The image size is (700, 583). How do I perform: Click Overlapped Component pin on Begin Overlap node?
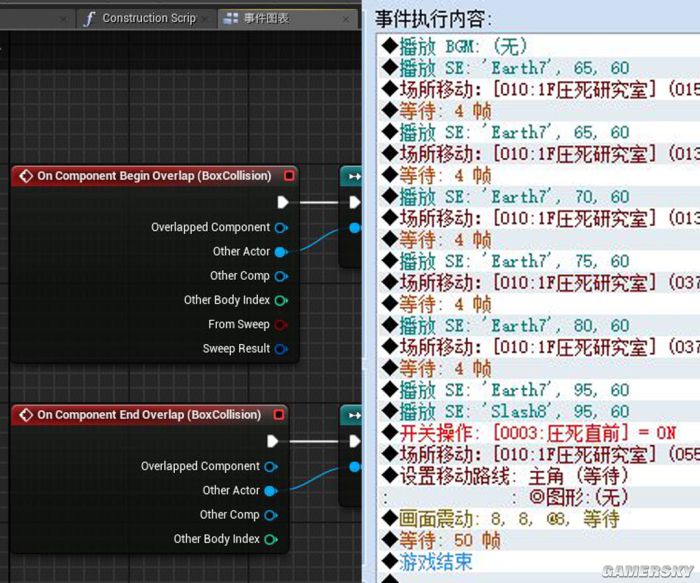[x=281, y=228]
